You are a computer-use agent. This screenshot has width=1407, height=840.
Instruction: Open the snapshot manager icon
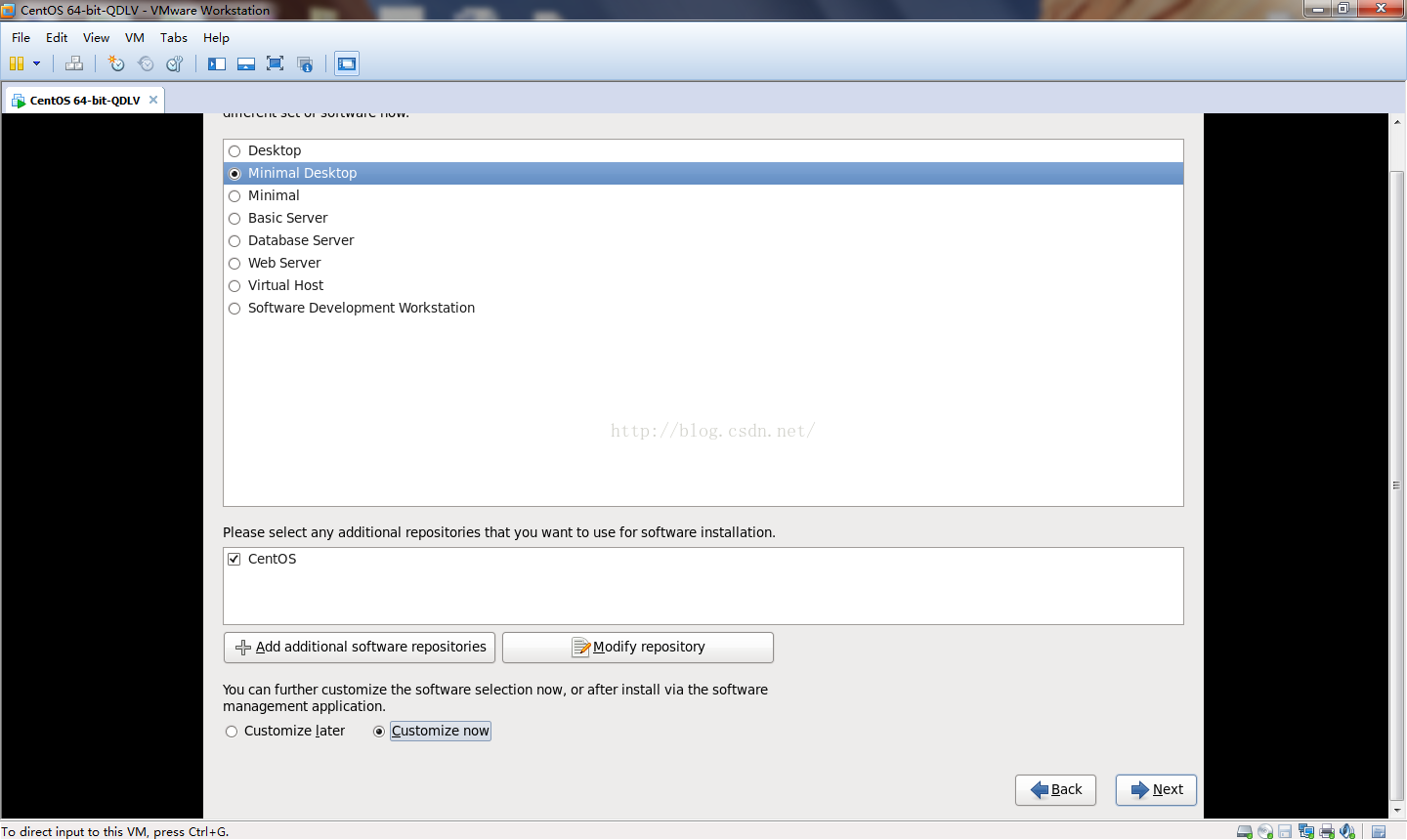pos(175,63)
